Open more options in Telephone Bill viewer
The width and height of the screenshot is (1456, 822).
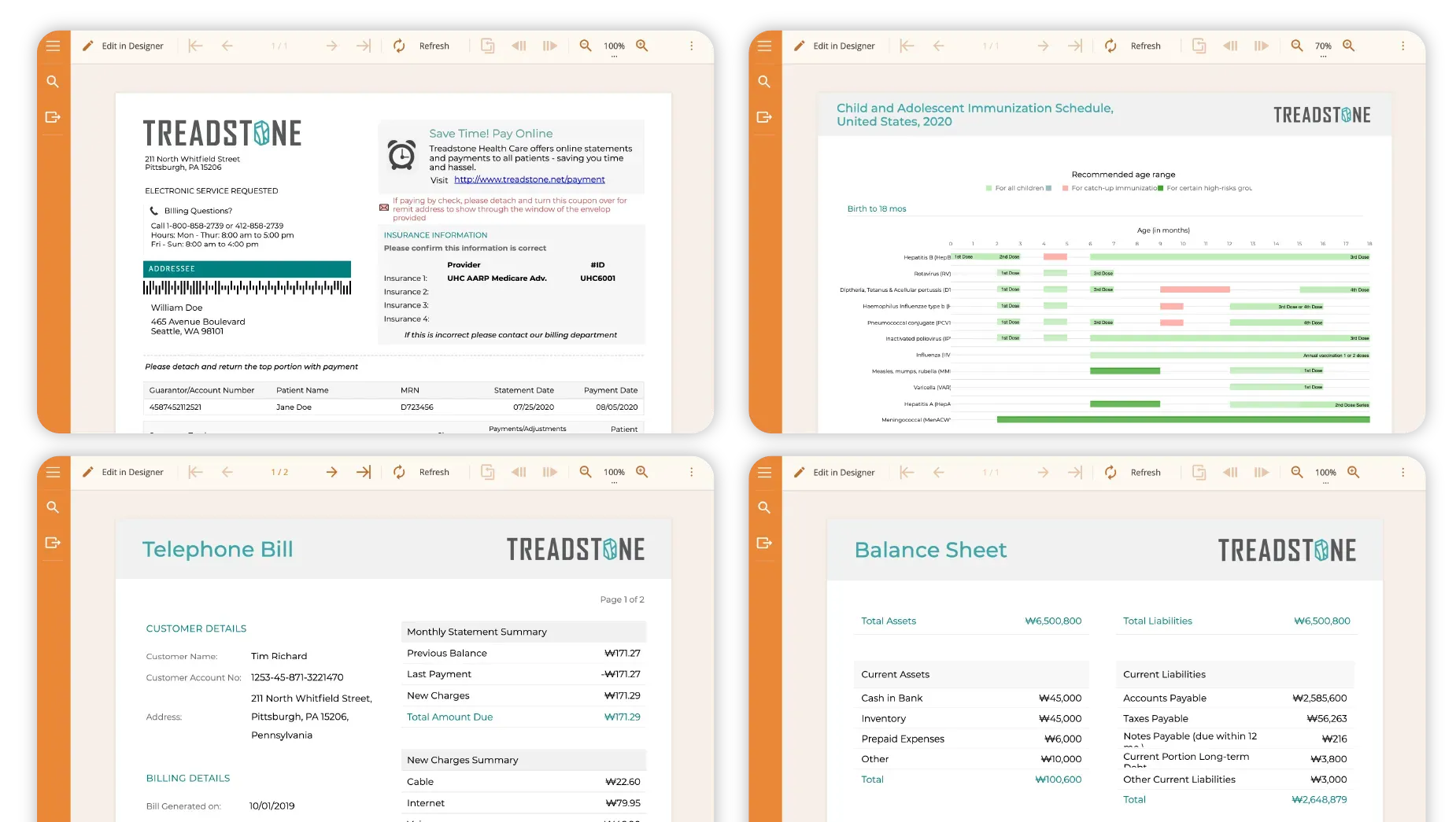(692, 472)
